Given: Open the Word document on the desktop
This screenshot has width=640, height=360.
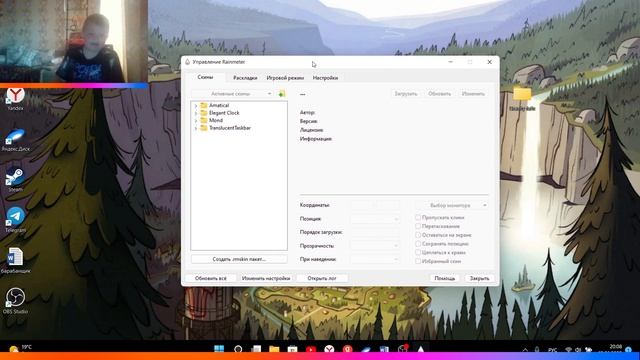Looking at the screenshot, I should 15,260.
